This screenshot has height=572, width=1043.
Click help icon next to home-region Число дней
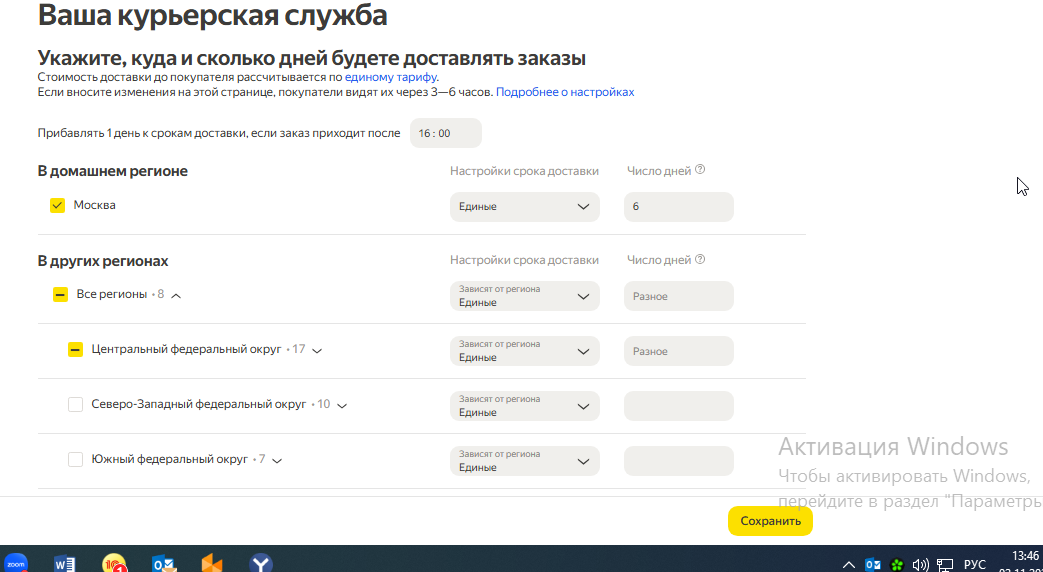(700, 170)
